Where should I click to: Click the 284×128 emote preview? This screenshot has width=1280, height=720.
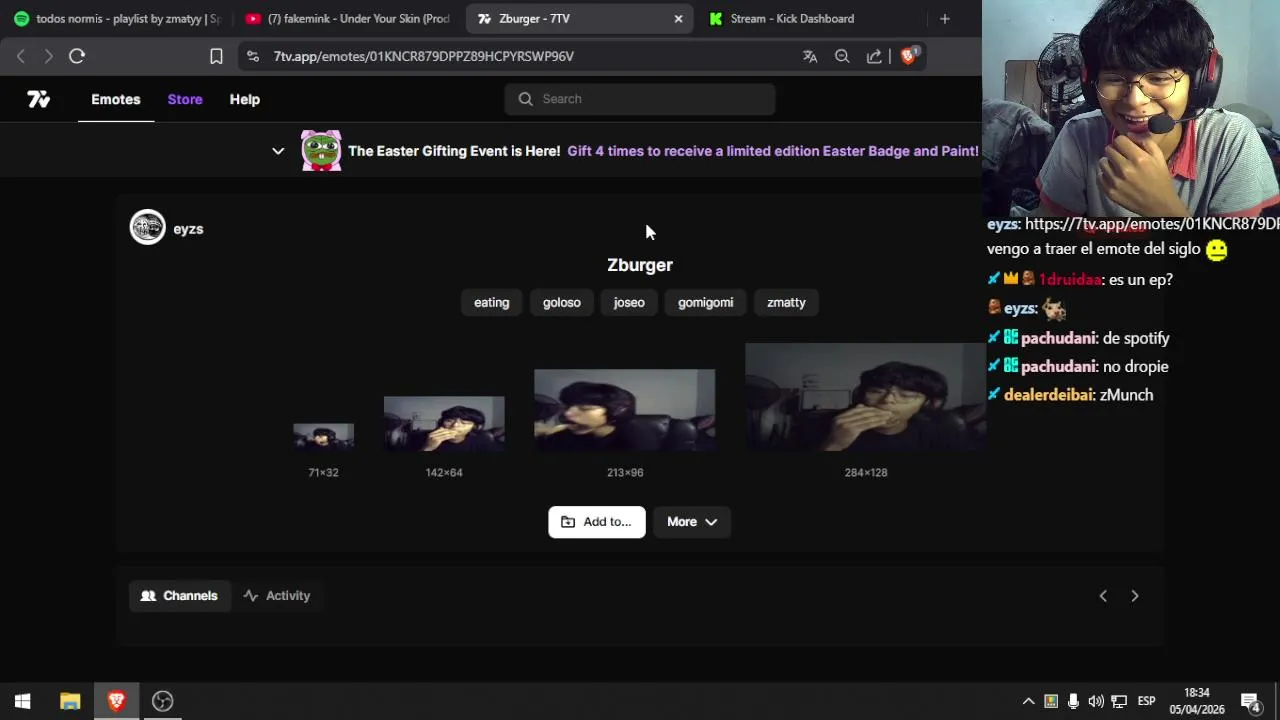[x=865, y=397]
